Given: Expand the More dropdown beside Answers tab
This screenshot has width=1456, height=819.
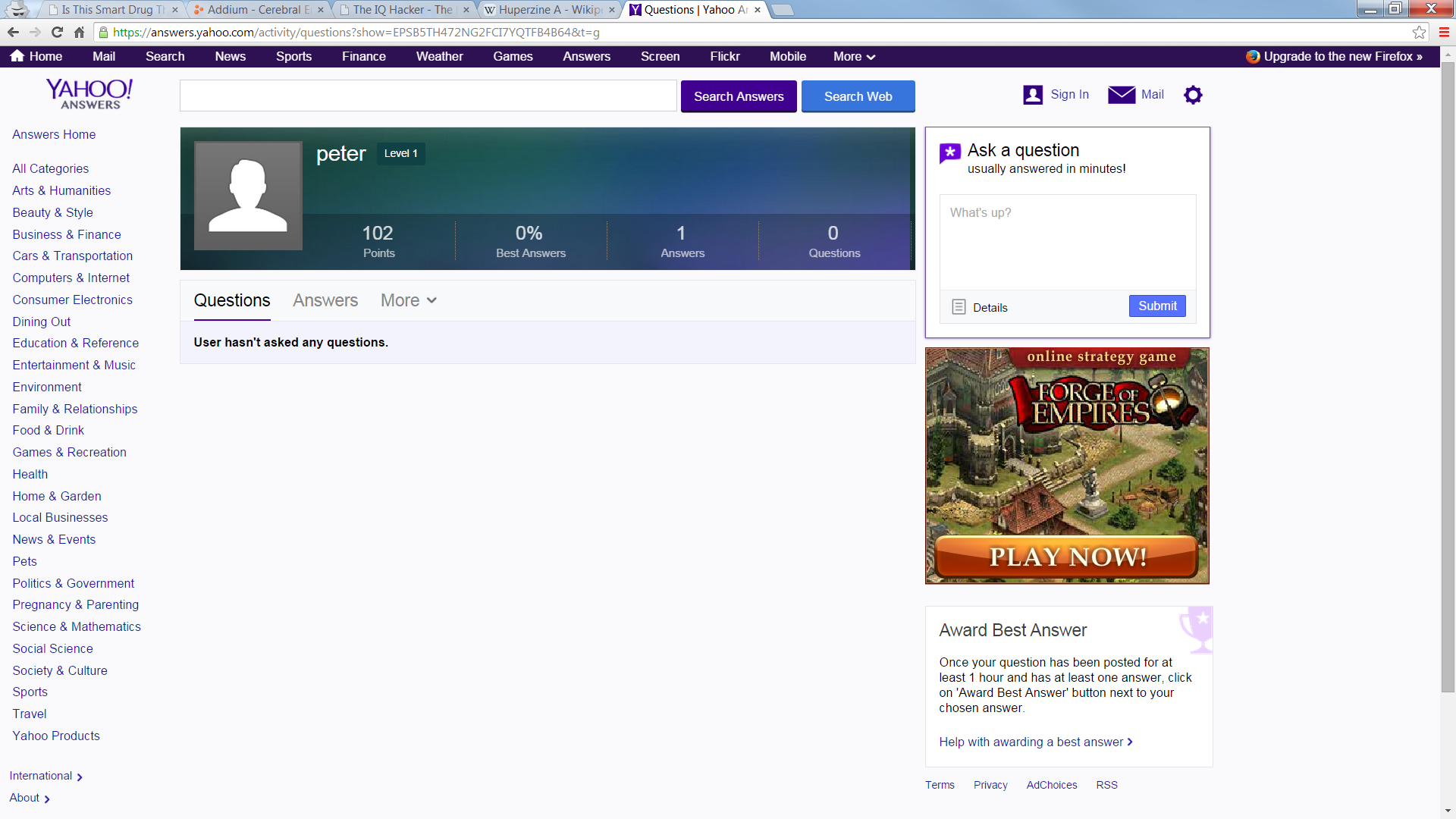Looking at the screenshot, I should [x=409, y=300].
